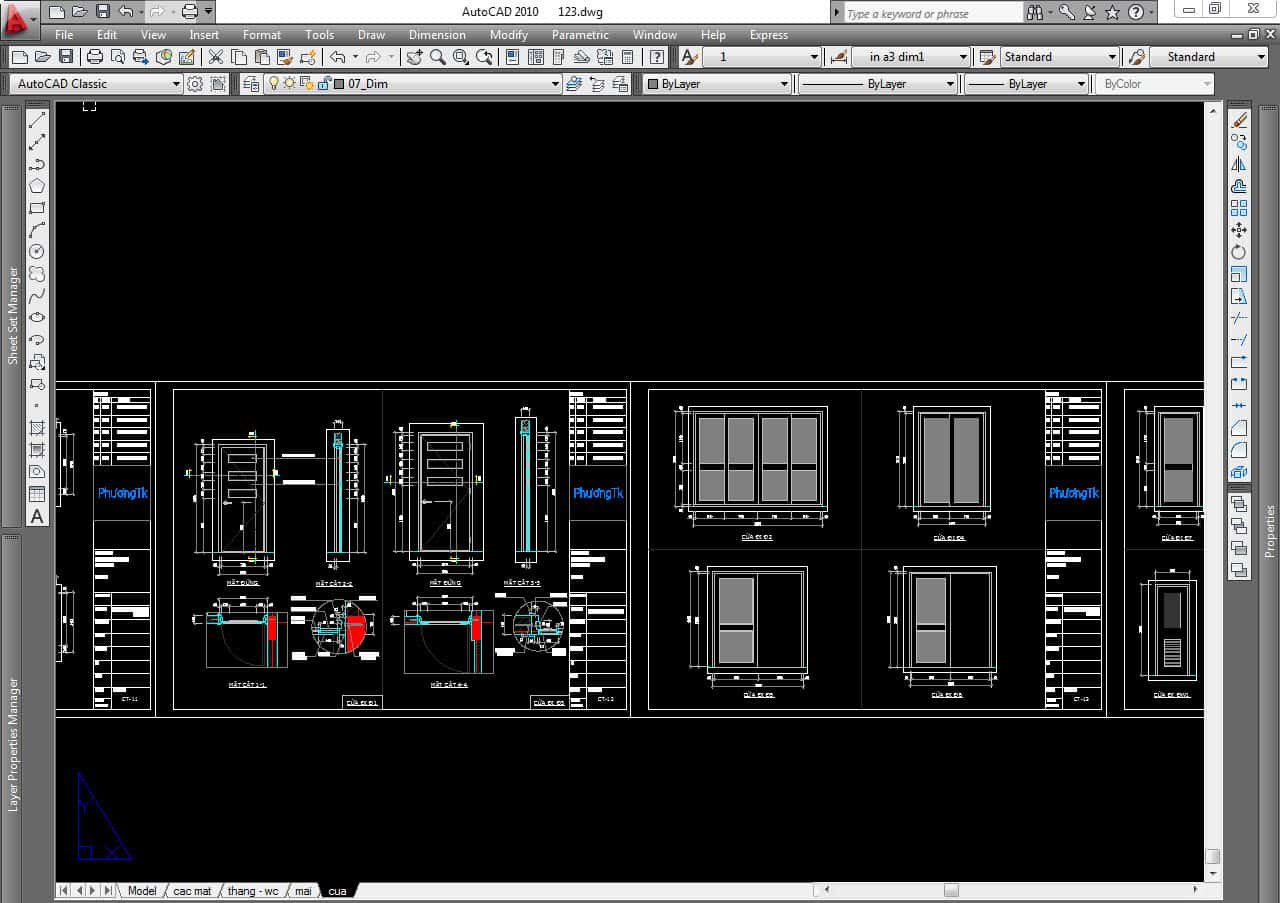Screen dimensions: 1280x903
Task: Toggle the 07_Dim layer light bulb off
Action: pyautogui.click(x=274, y=83)
